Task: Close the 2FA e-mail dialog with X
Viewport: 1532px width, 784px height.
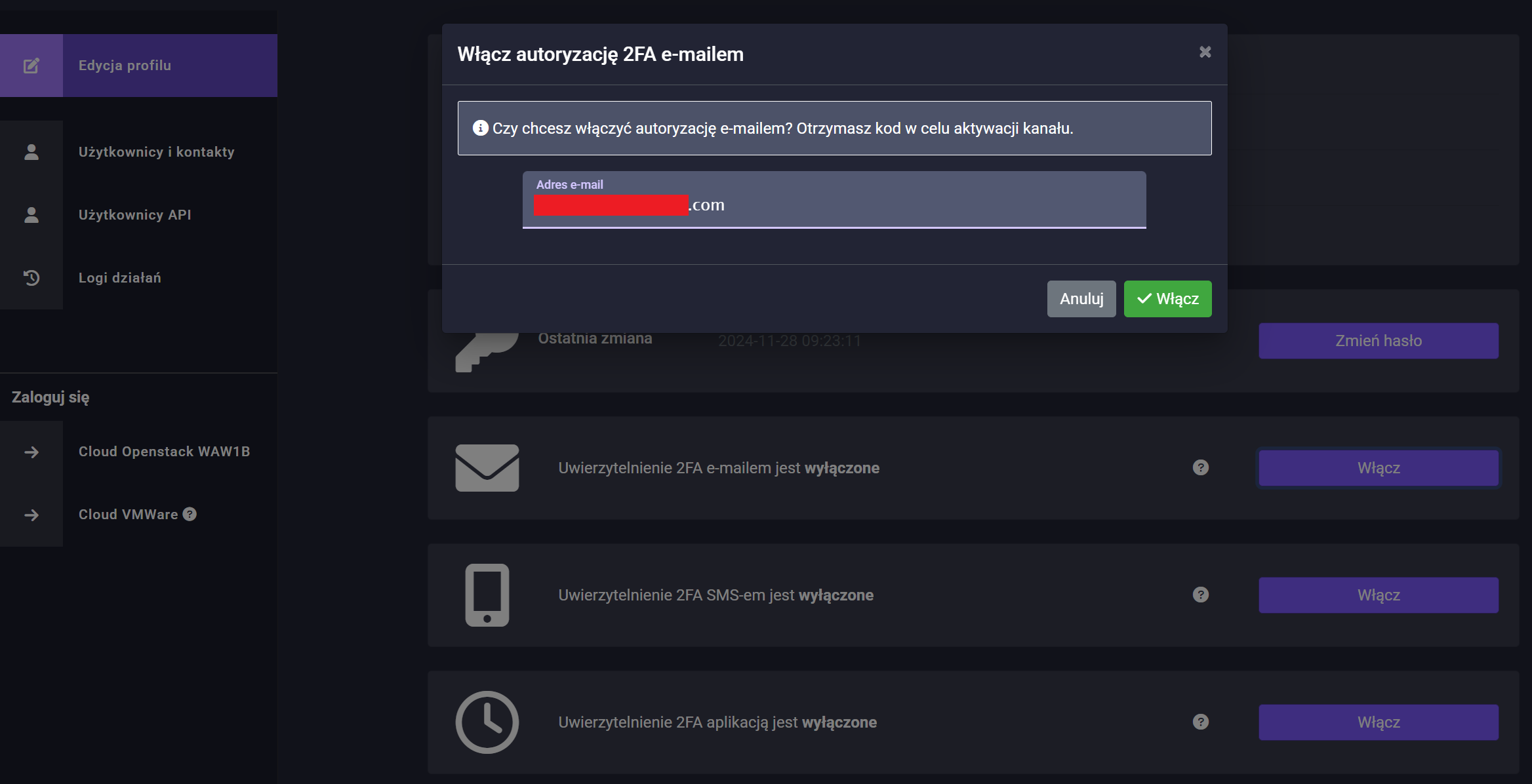Action: (x=1205, y=52)
